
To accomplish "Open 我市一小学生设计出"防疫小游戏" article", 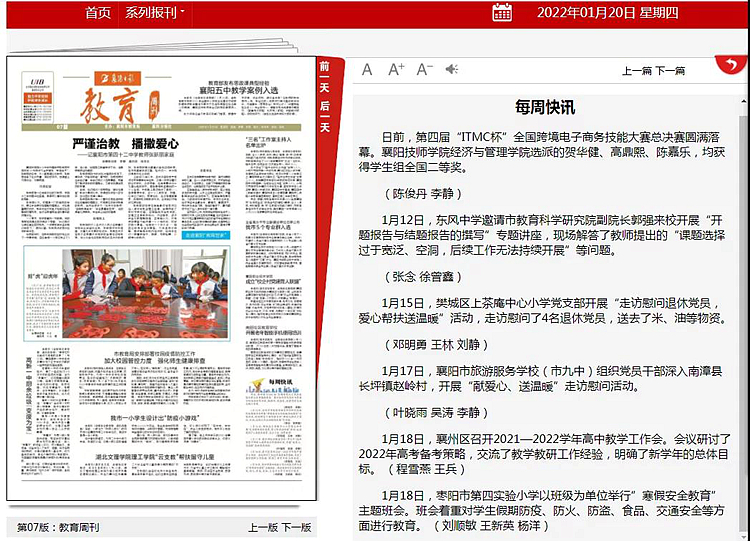I will (x=154, y=418).
